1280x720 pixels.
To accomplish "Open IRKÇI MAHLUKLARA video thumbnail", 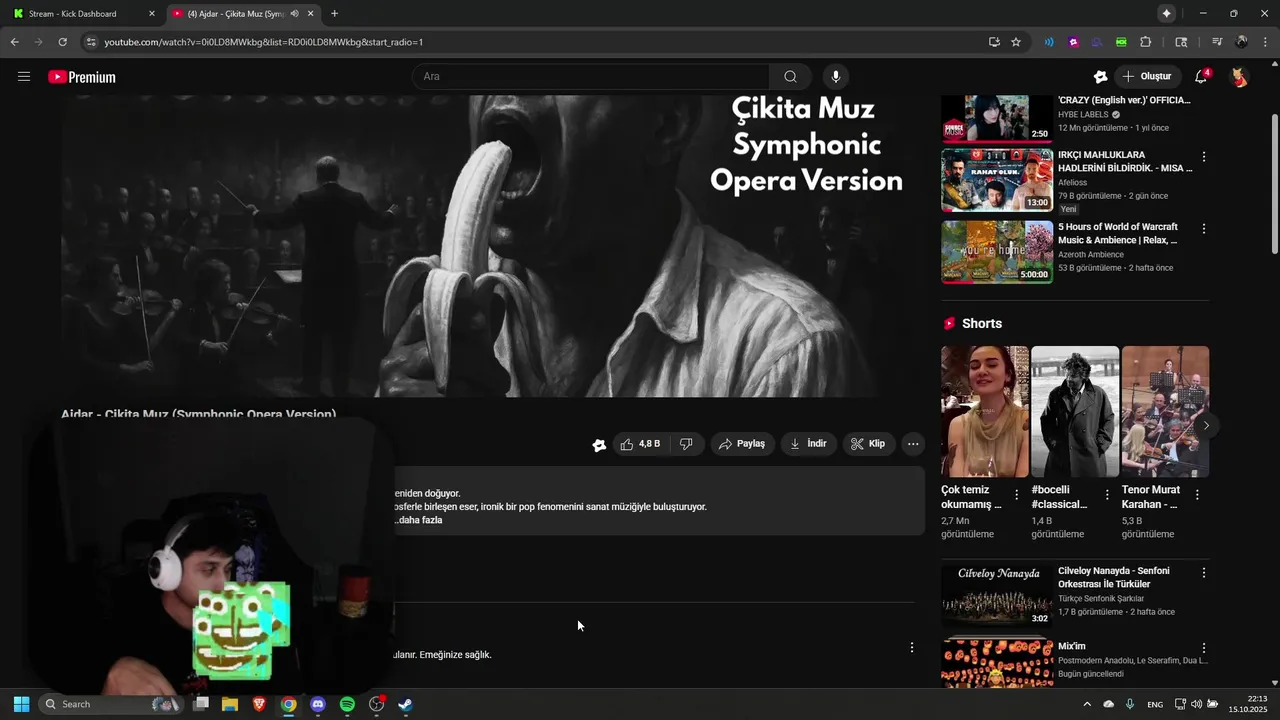I will [997, 180].
